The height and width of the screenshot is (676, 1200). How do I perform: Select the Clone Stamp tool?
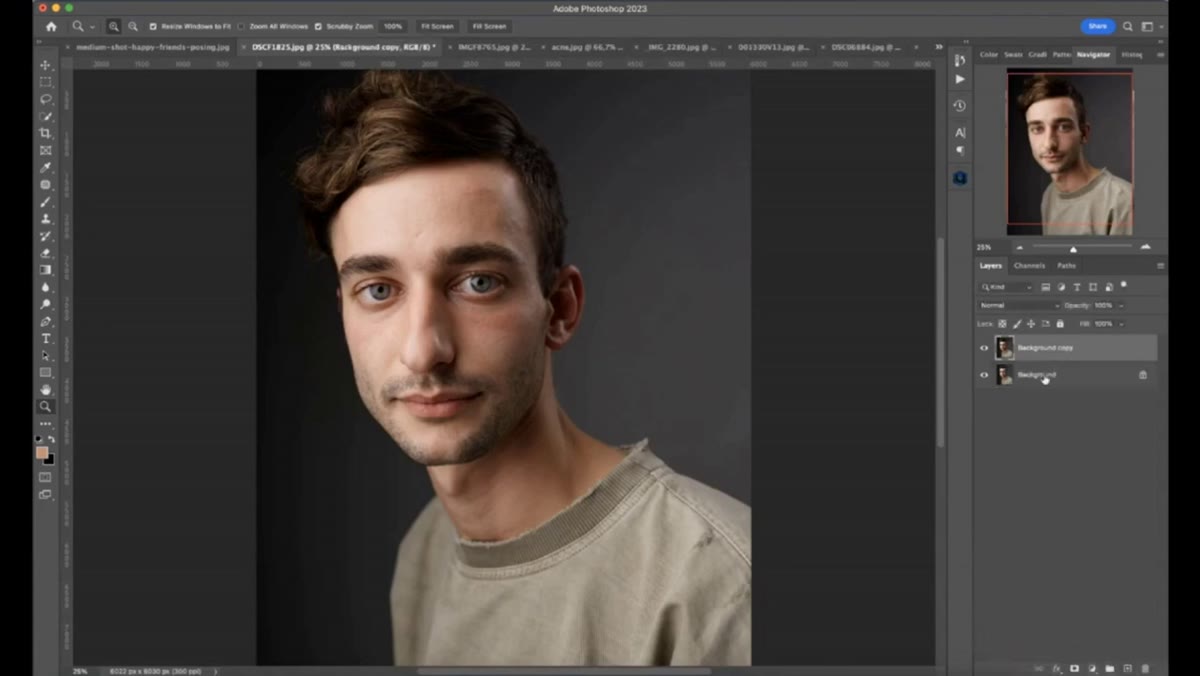click(45, 219)
